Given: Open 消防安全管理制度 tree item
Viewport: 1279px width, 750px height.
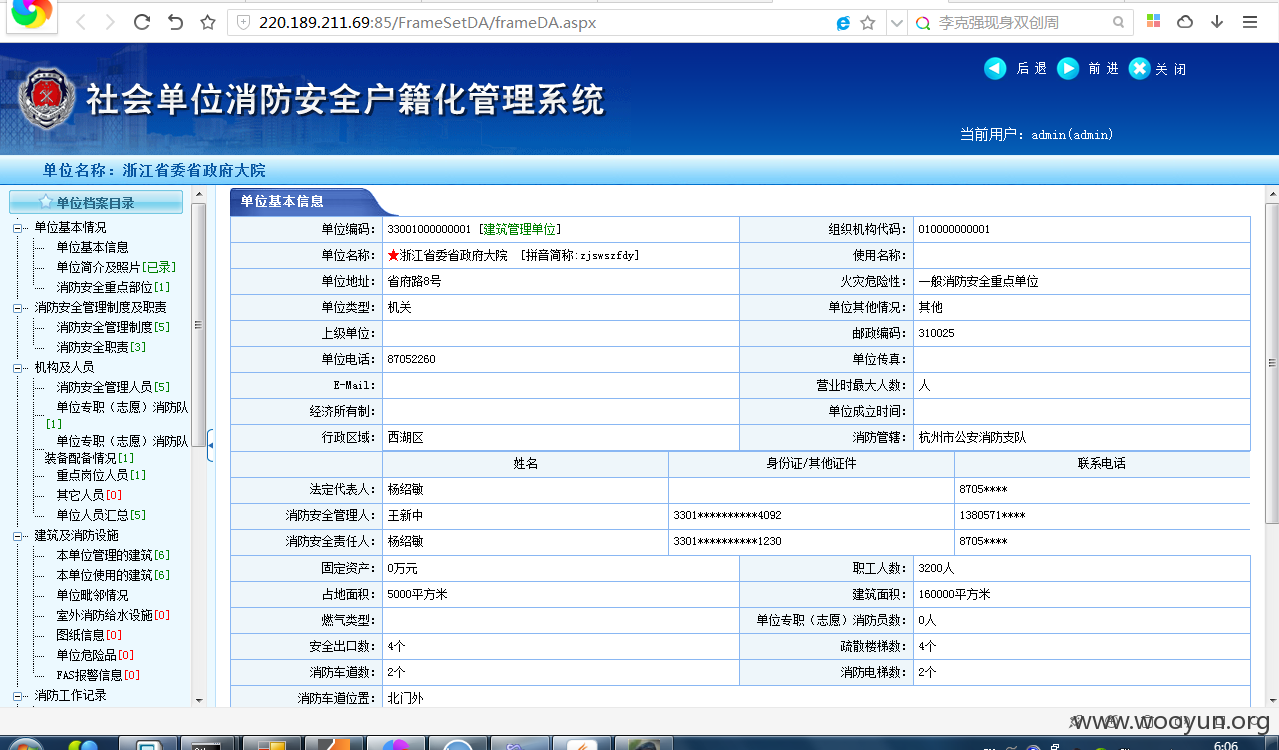Looking at the screenshot, I should point(113,327).
